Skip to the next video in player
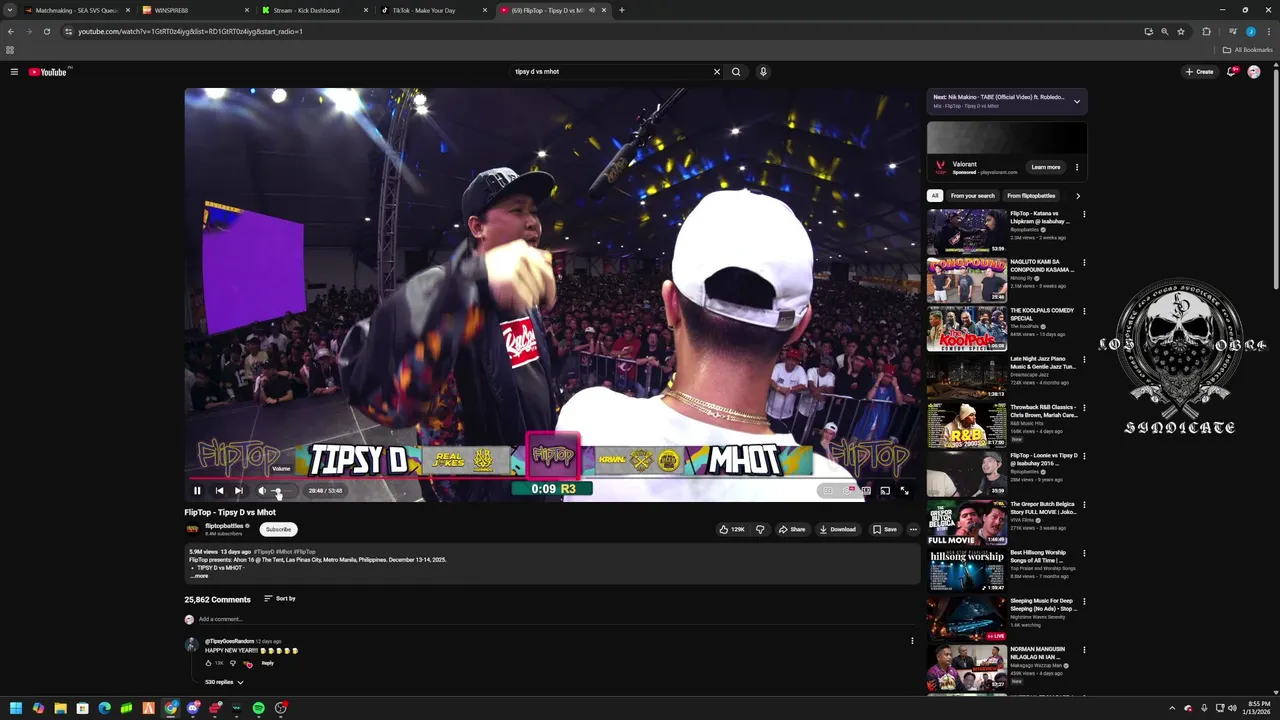The width and height of the screenshot is (1280, 720). [239, 490]
